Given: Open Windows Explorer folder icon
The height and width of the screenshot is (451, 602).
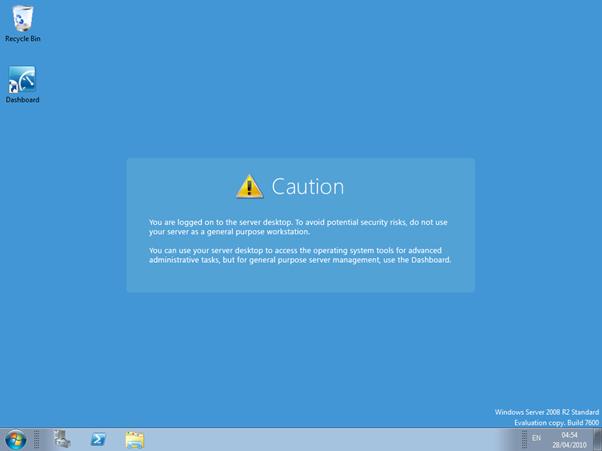Looking at the screenshot, I should pyautogui.click(x=134, y=440).
